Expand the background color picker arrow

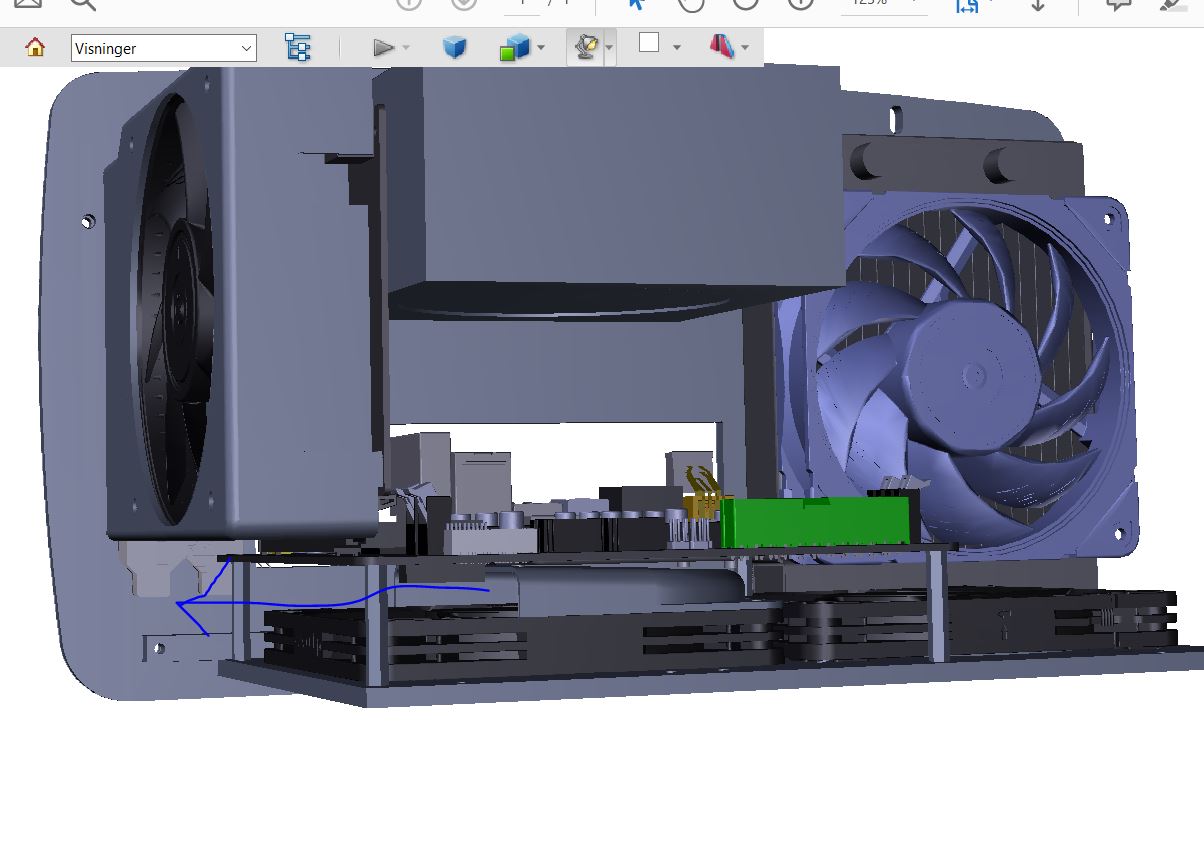[676, 48]
